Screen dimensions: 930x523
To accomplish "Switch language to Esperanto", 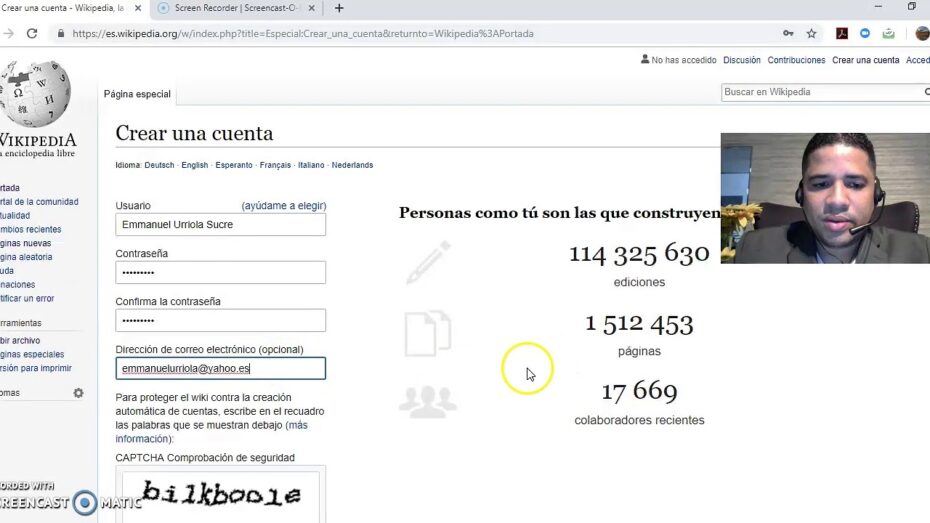I will point(234,165).
